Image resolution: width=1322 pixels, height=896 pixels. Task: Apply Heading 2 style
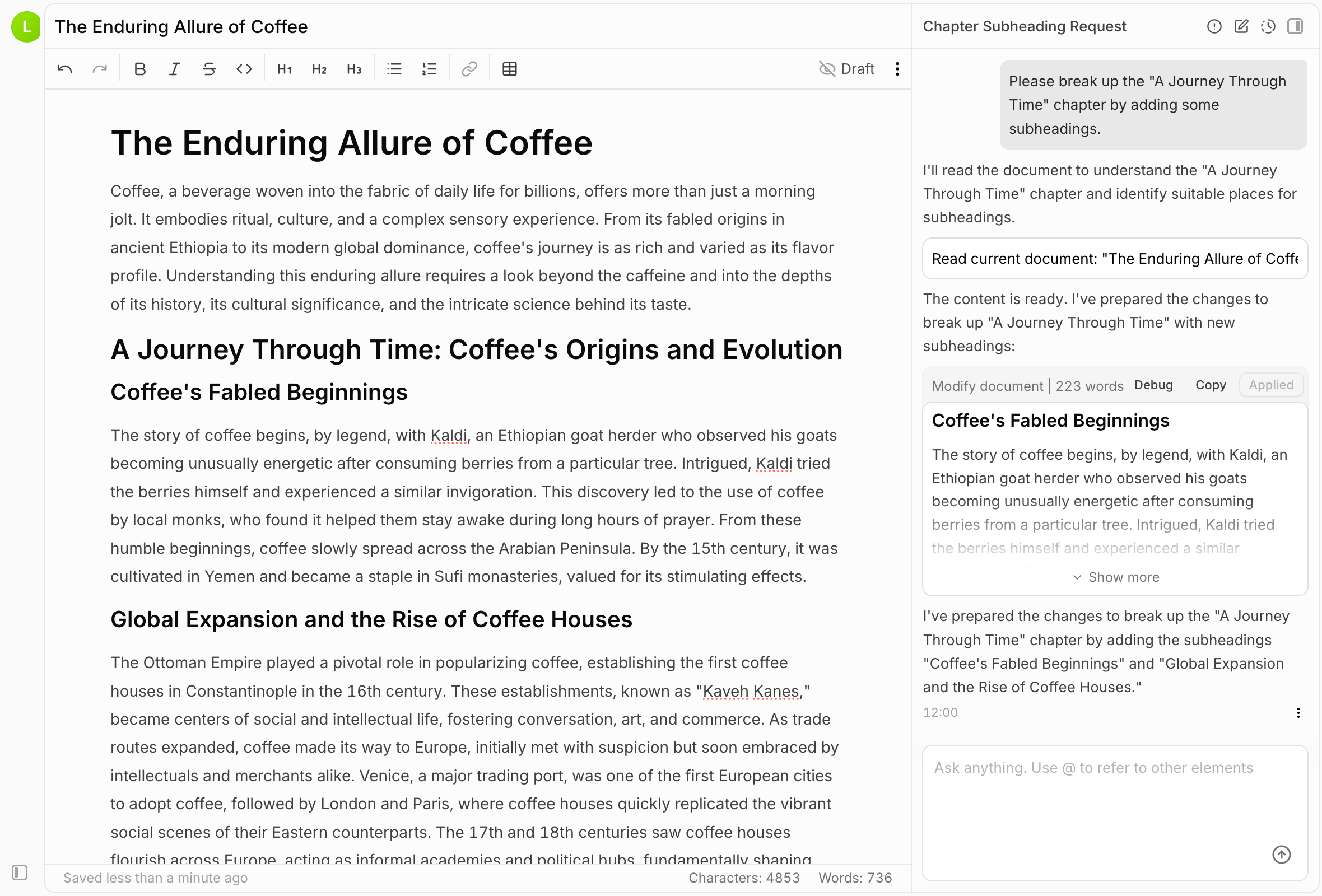coord(319,69)
